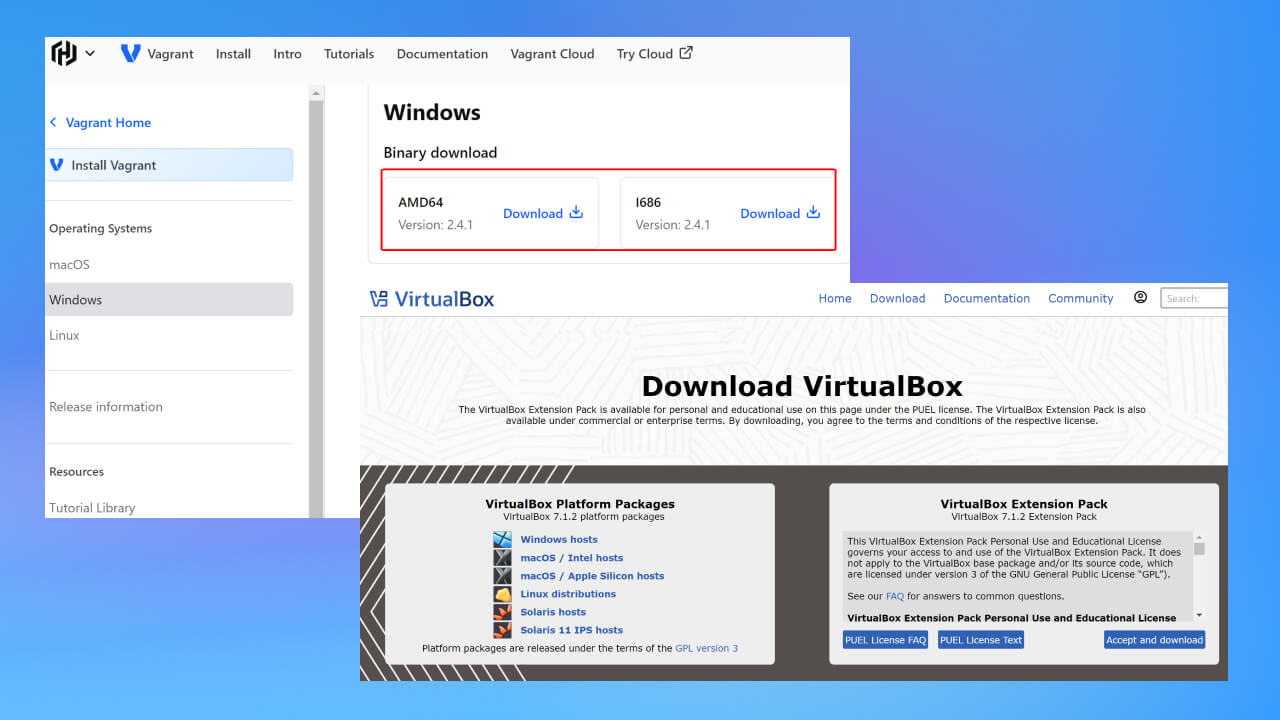Open the Vagrant Cloud menu item

tap(552, 54)
